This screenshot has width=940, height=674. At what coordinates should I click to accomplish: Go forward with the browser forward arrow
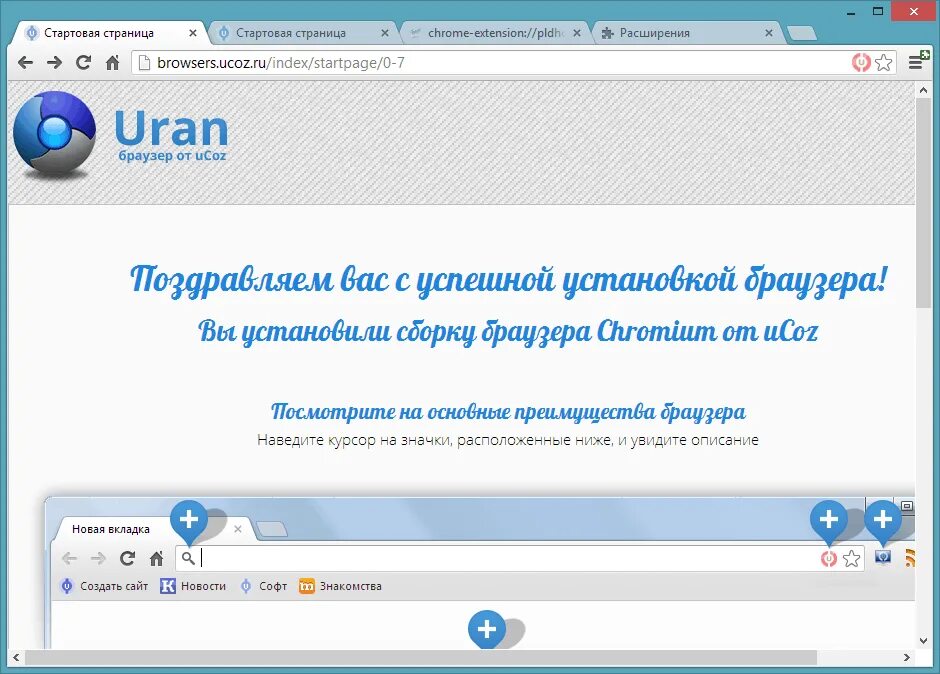pos(55,62)
